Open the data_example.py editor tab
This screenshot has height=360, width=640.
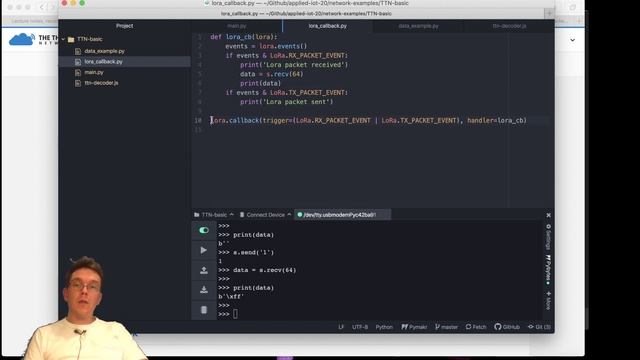[x=418, y=26]
